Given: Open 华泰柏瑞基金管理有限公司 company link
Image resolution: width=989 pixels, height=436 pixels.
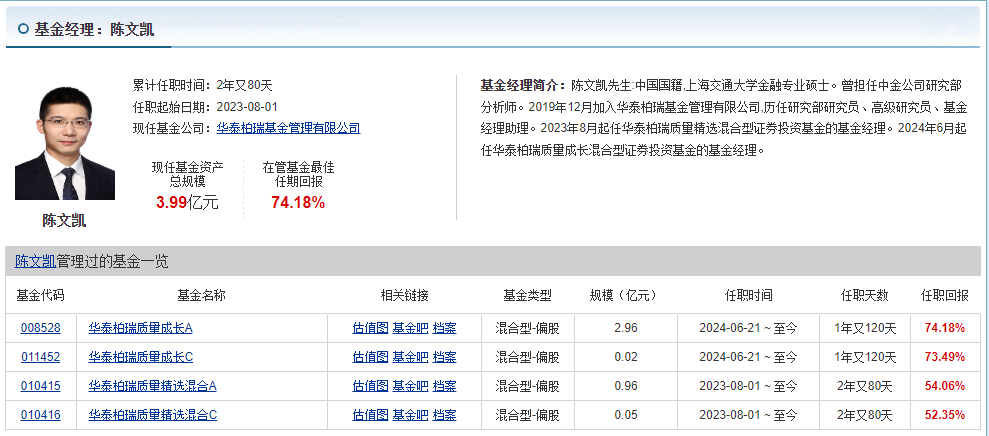Looking at the screenshot, I should pos(288,128).
